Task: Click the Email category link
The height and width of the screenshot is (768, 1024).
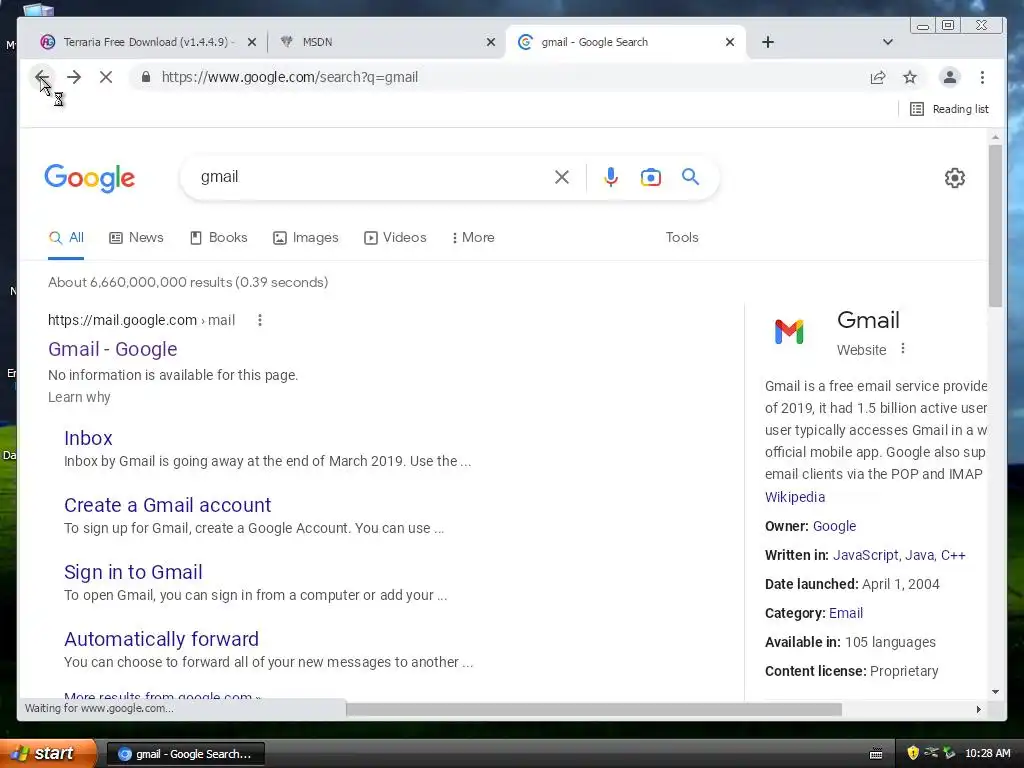Action: (846, 613)
